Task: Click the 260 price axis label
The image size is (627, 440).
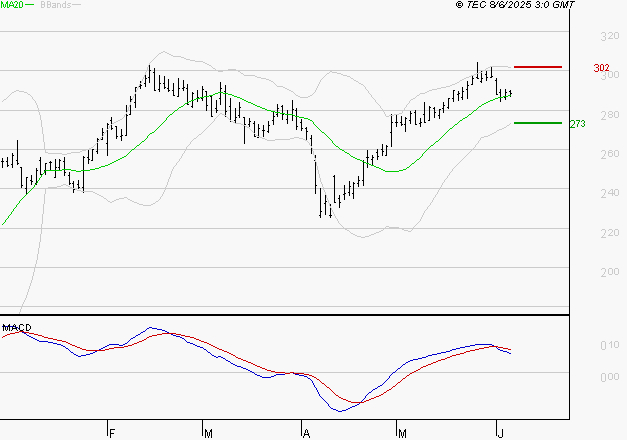Action: (610, 154)
